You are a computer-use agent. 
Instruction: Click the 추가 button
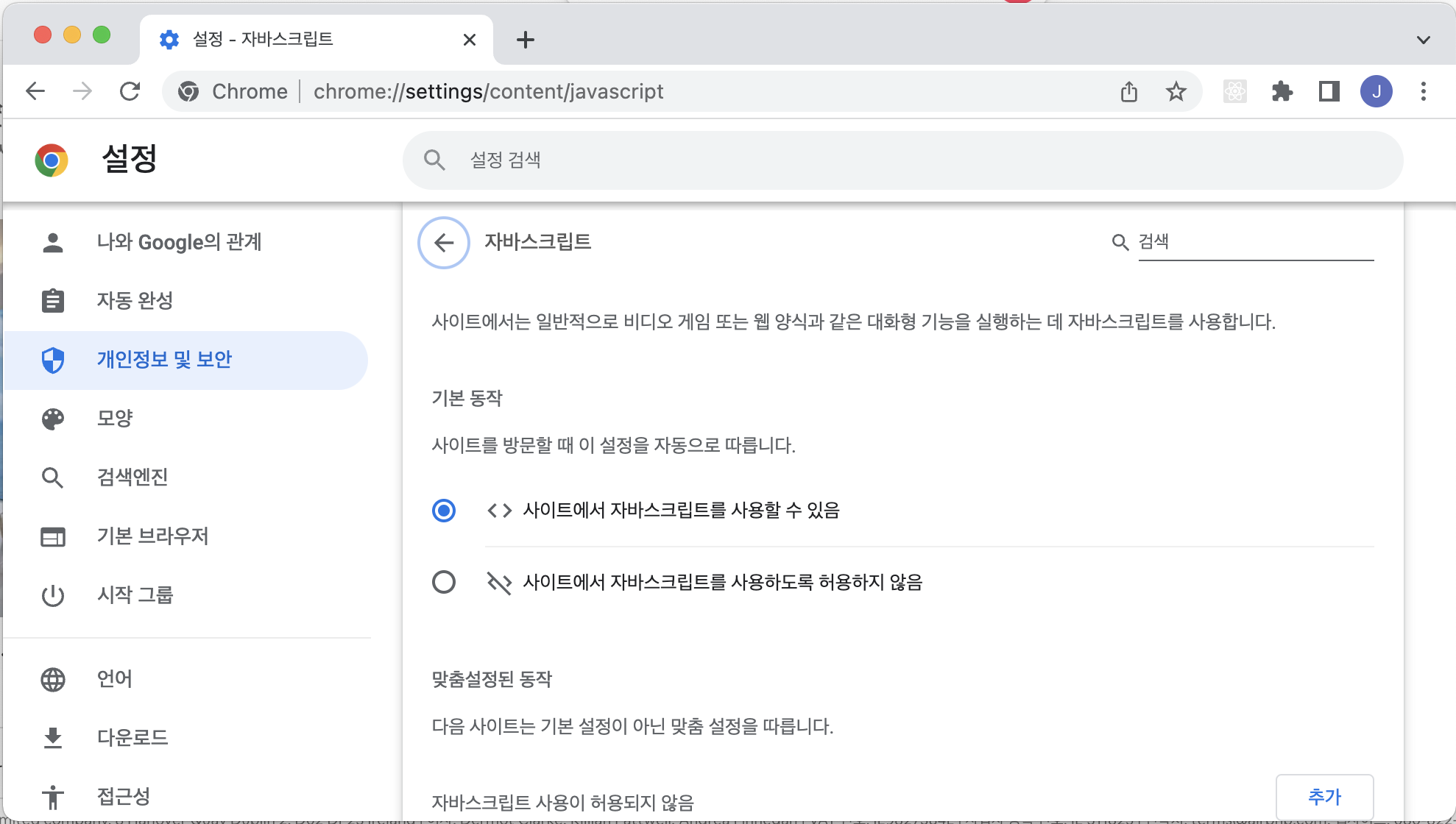(x=1324, y=797)
